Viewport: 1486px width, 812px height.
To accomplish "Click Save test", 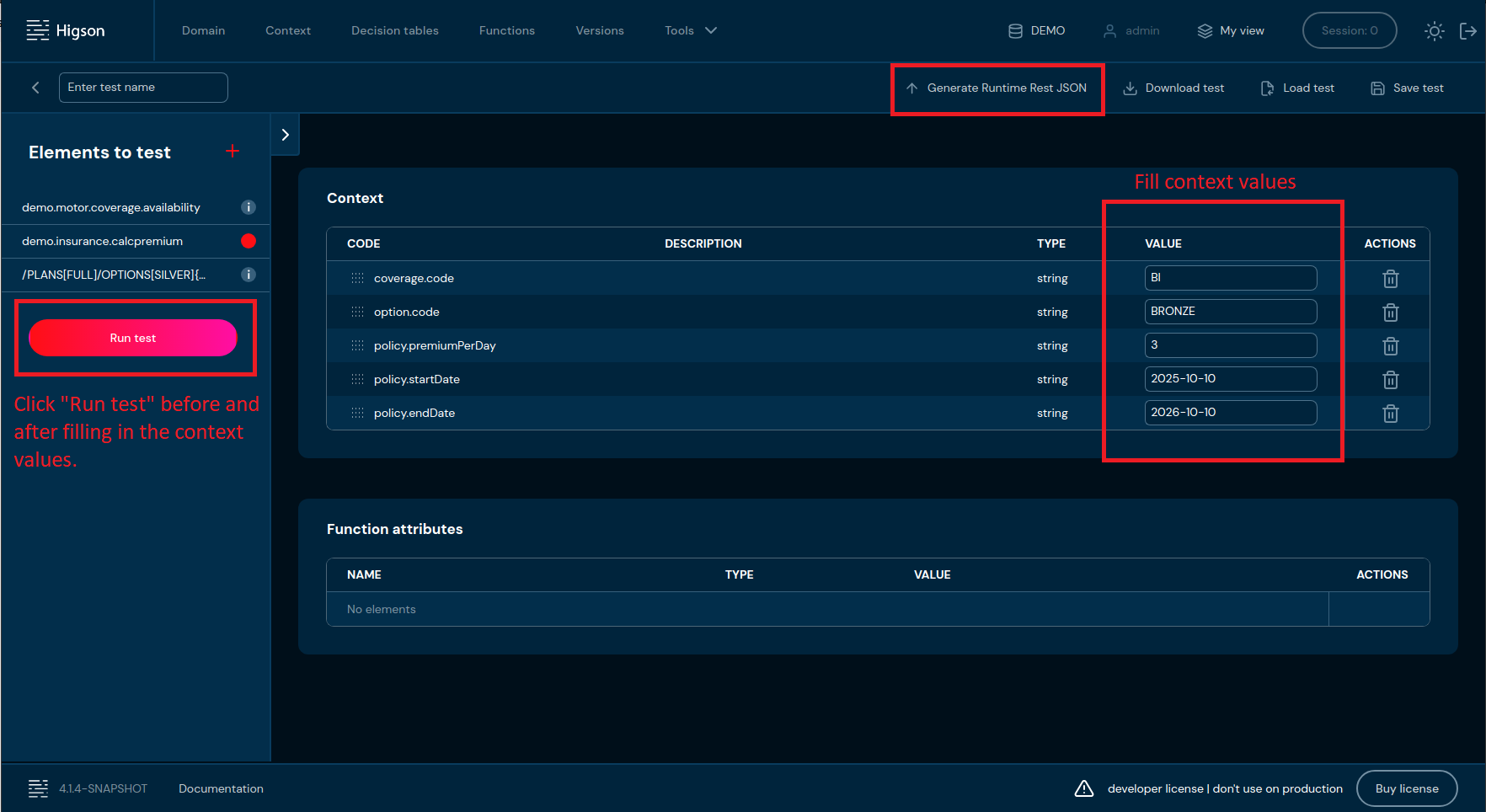I will pos(1407,88).
